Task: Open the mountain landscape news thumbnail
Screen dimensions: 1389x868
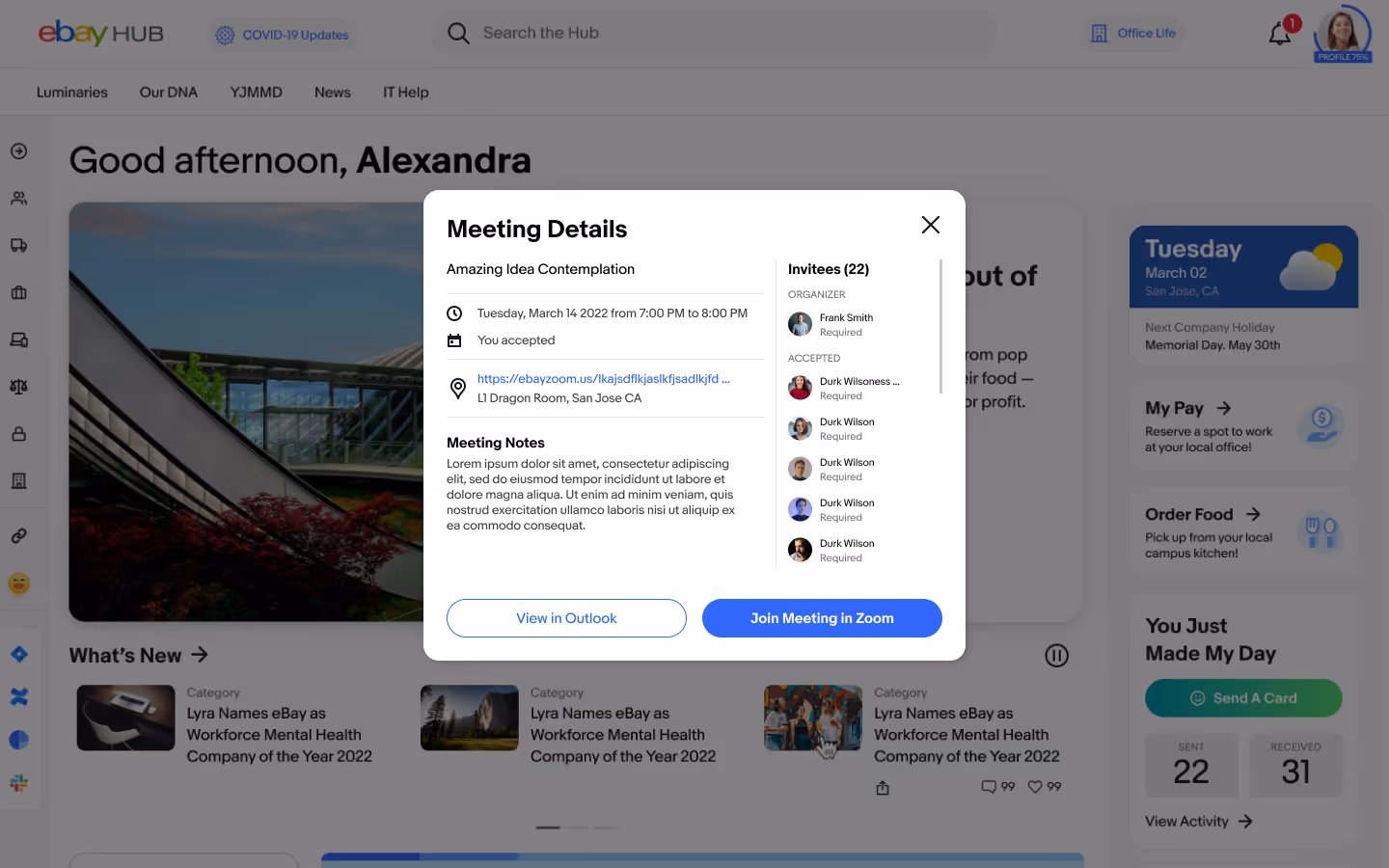Action: coord(470,719)
